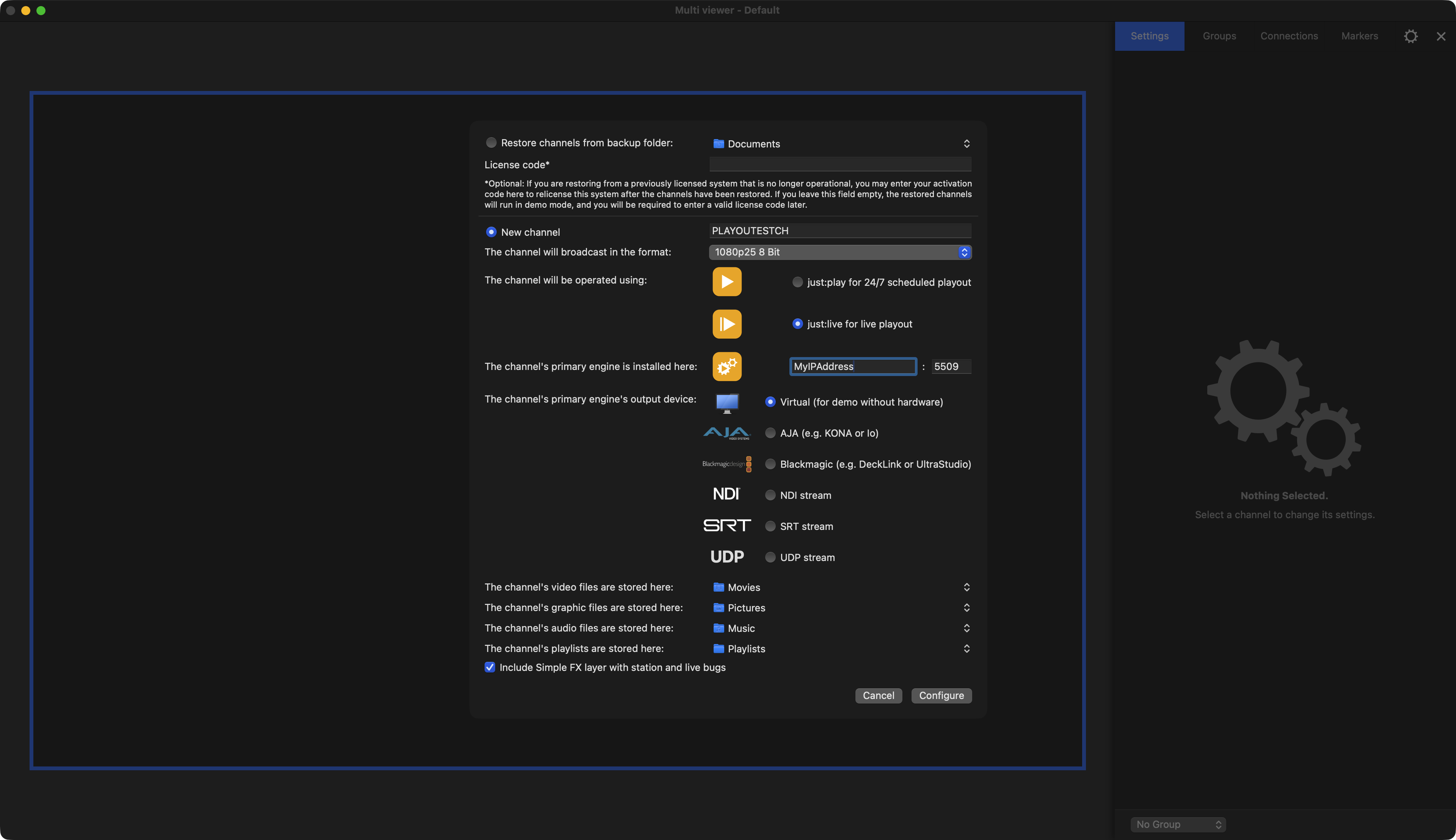The image size is (1456, 840).
Task: Switch to the Connections tab
Action: tap(1289, 36)
